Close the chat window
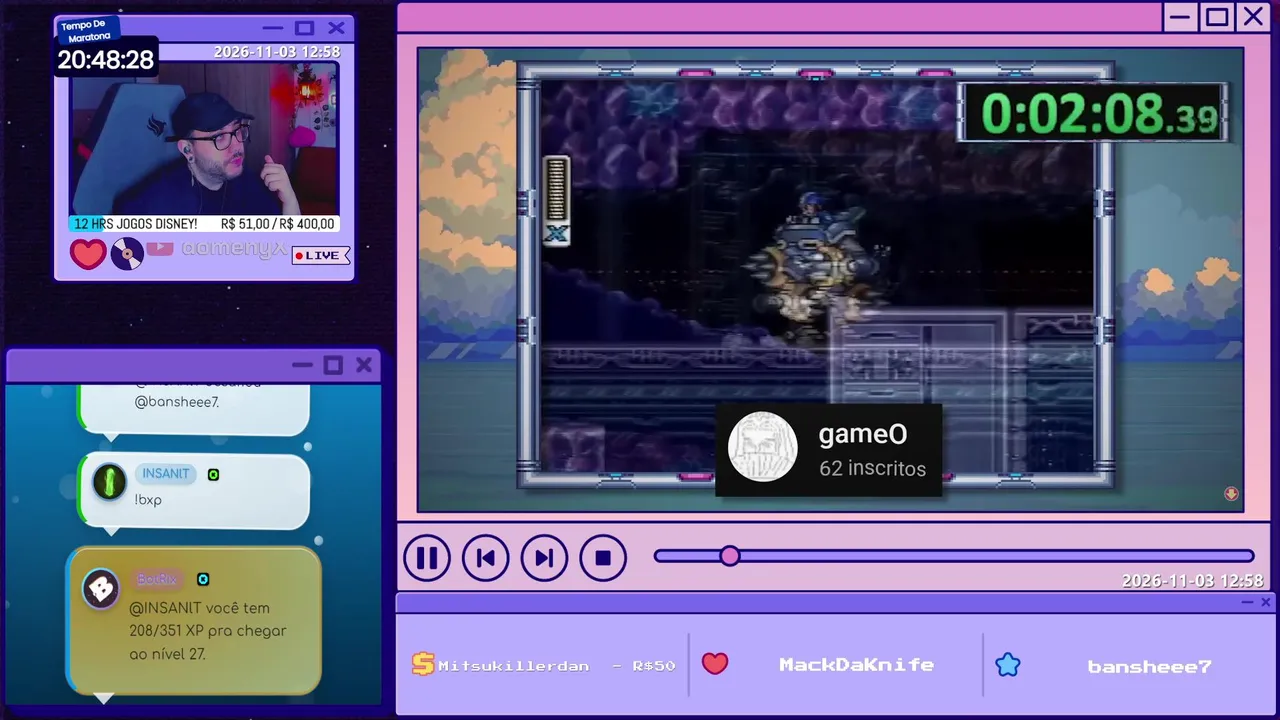Image resolution: width=1280 pixels, height=720 pixels. [364, 365]
